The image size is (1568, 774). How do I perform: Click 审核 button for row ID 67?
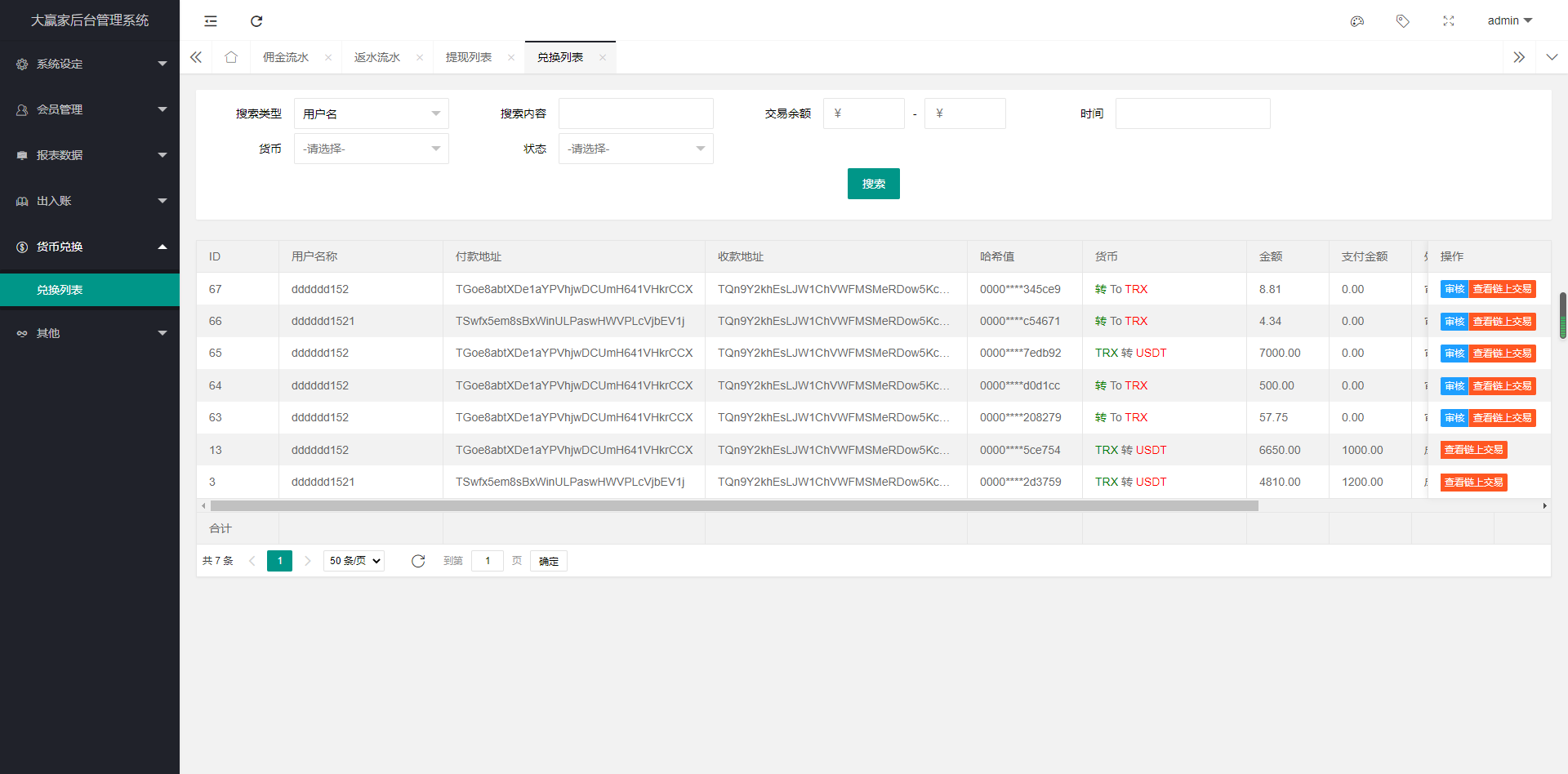(1454, 289)
